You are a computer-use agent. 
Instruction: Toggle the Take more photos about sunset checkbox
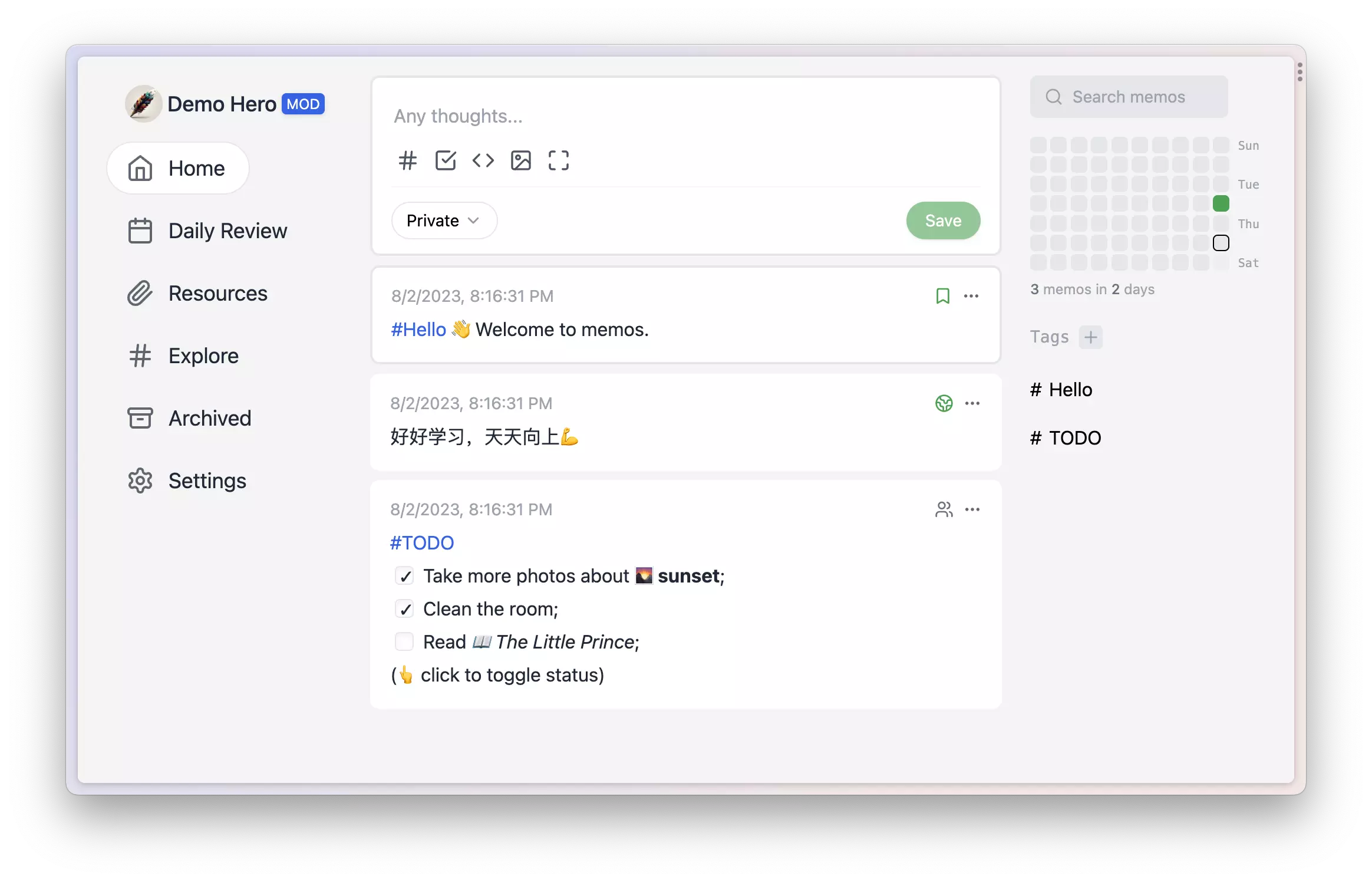pos(404,575)
